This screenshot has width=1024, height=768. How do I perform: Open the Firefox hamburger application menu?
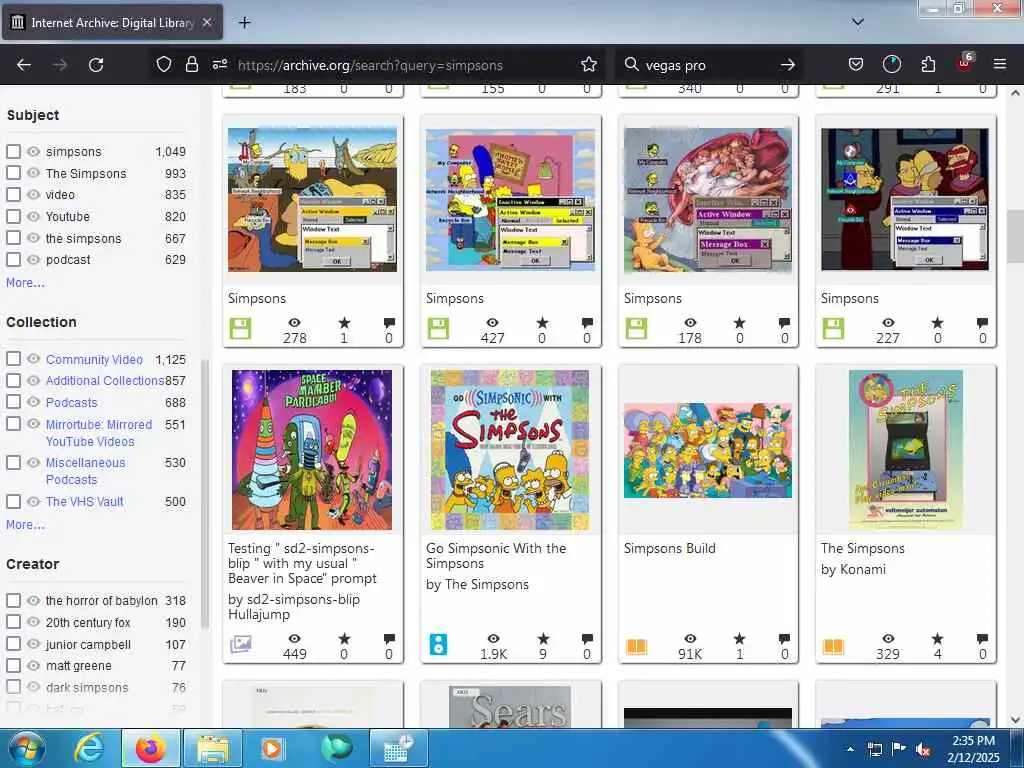1000,64
